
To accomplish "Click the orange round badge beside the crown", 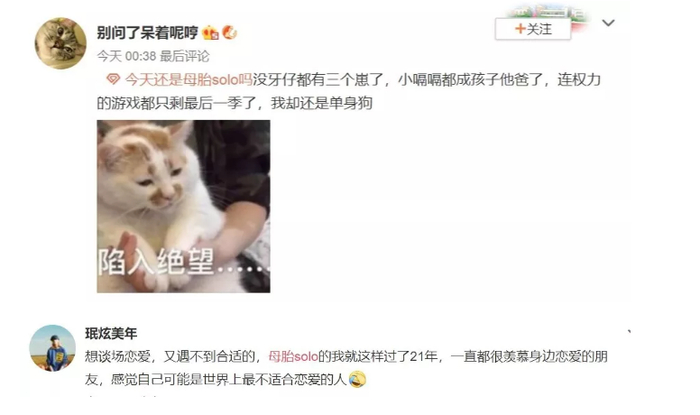I will (x=229, y=32).
